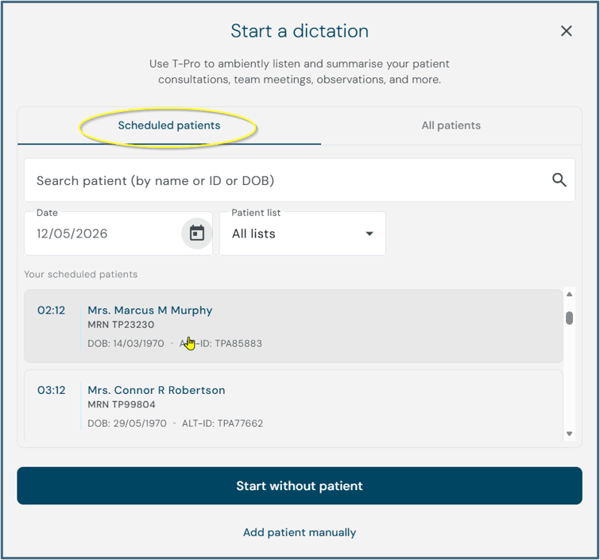Select patient Mrs. Connor R Robertson
Image resolution: width=600 pixels, height=560 pixels.
293,406
